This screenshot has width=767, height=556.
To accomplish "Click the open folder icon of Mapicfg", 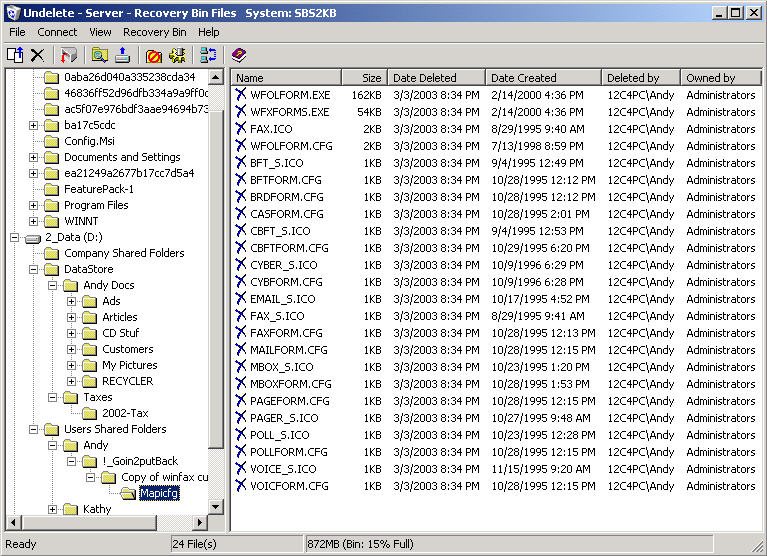I will (x=128, y=493).
